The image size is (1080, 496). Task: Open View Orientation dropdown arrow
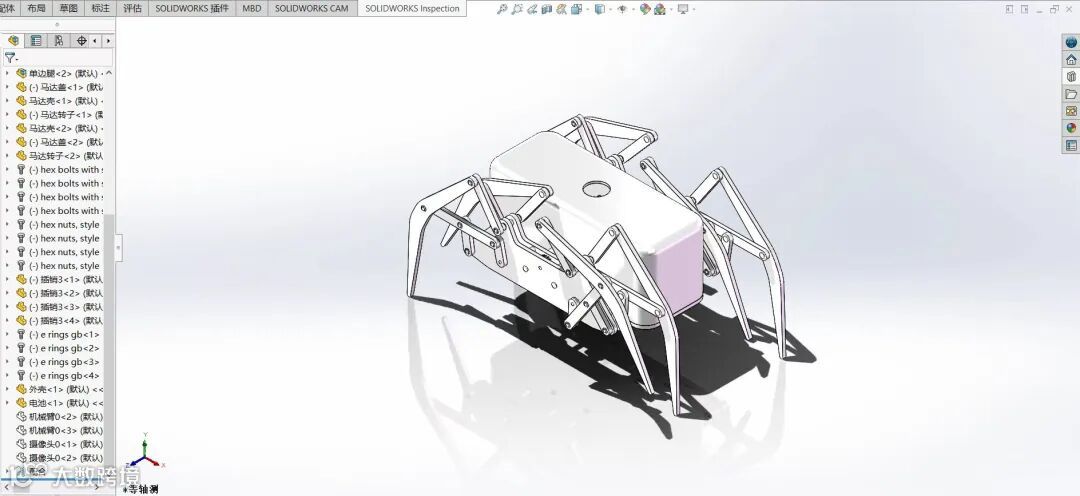[x=588, y=9]
